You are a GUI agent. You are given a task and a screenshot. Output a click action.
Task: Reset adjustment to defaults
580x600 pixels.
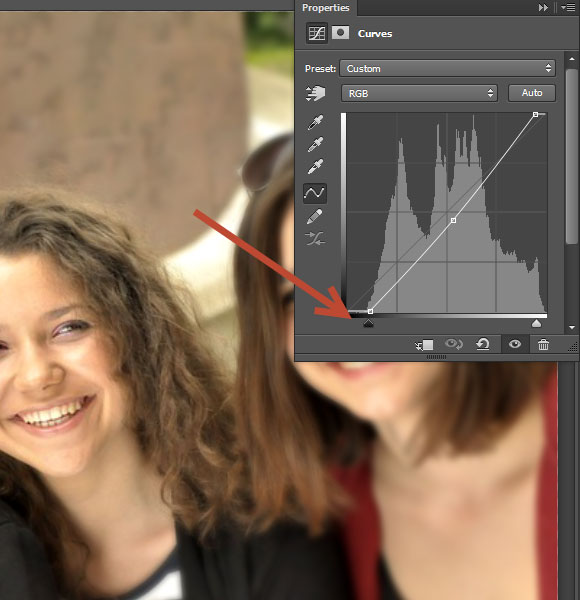(483, 344)
